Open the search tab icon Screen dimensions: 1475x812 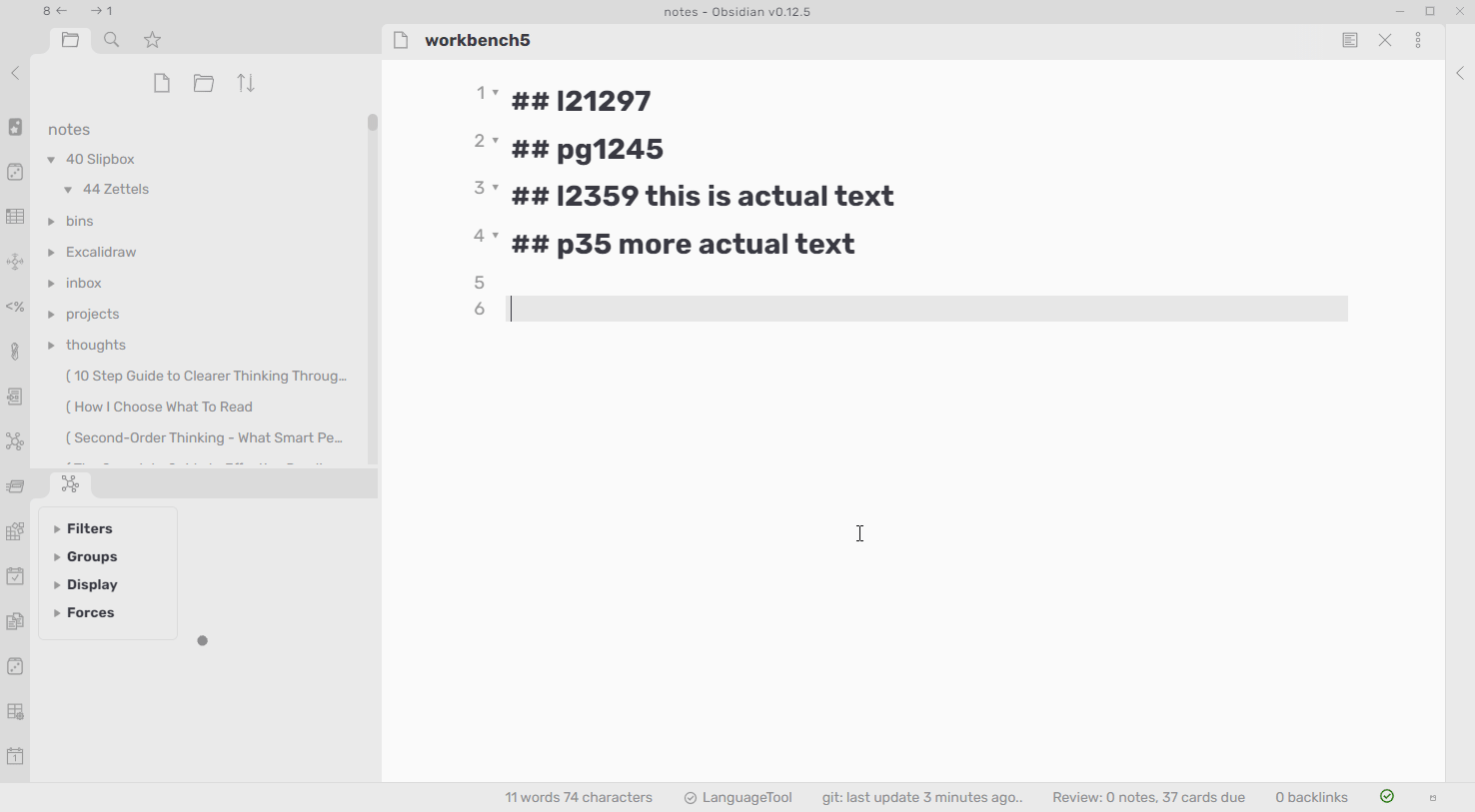tap(112, 40)
